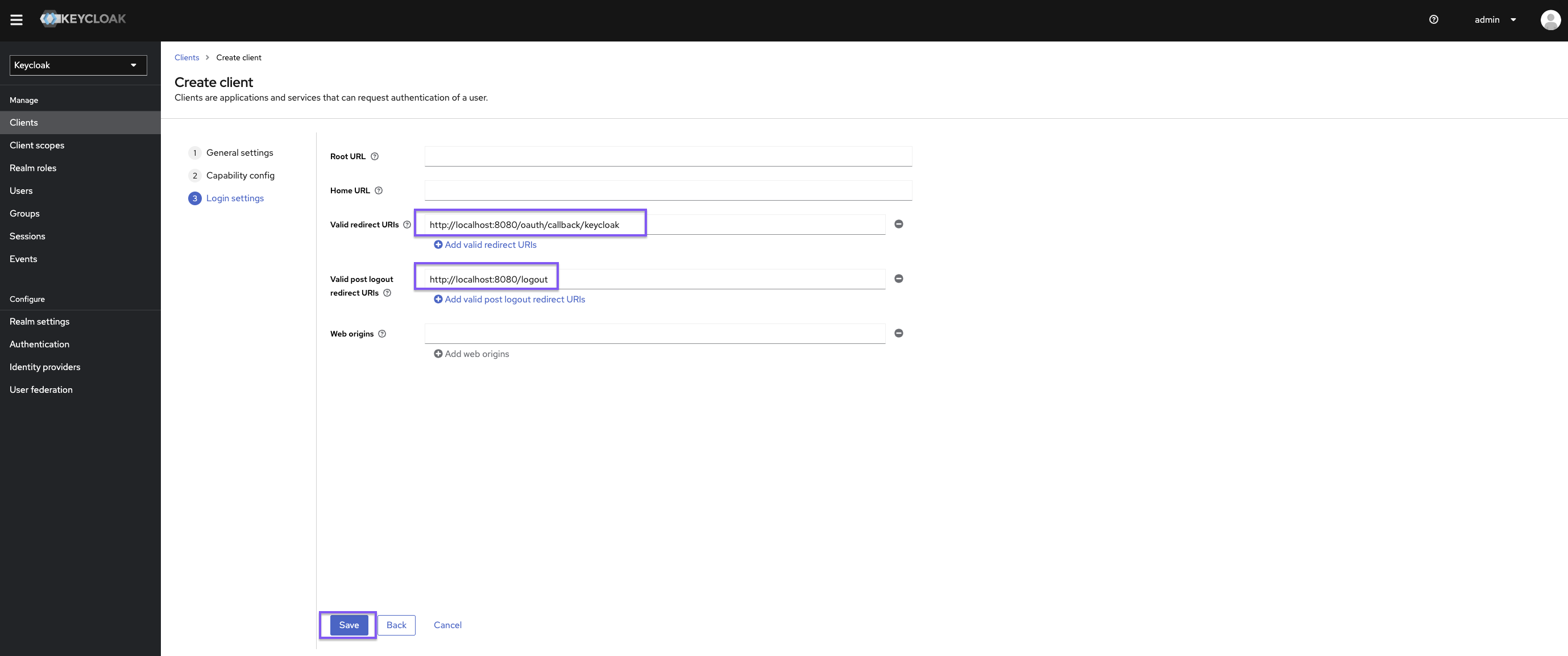Focus the Root URL input field
Screen dimensions: 1568x656
(668, 156)
